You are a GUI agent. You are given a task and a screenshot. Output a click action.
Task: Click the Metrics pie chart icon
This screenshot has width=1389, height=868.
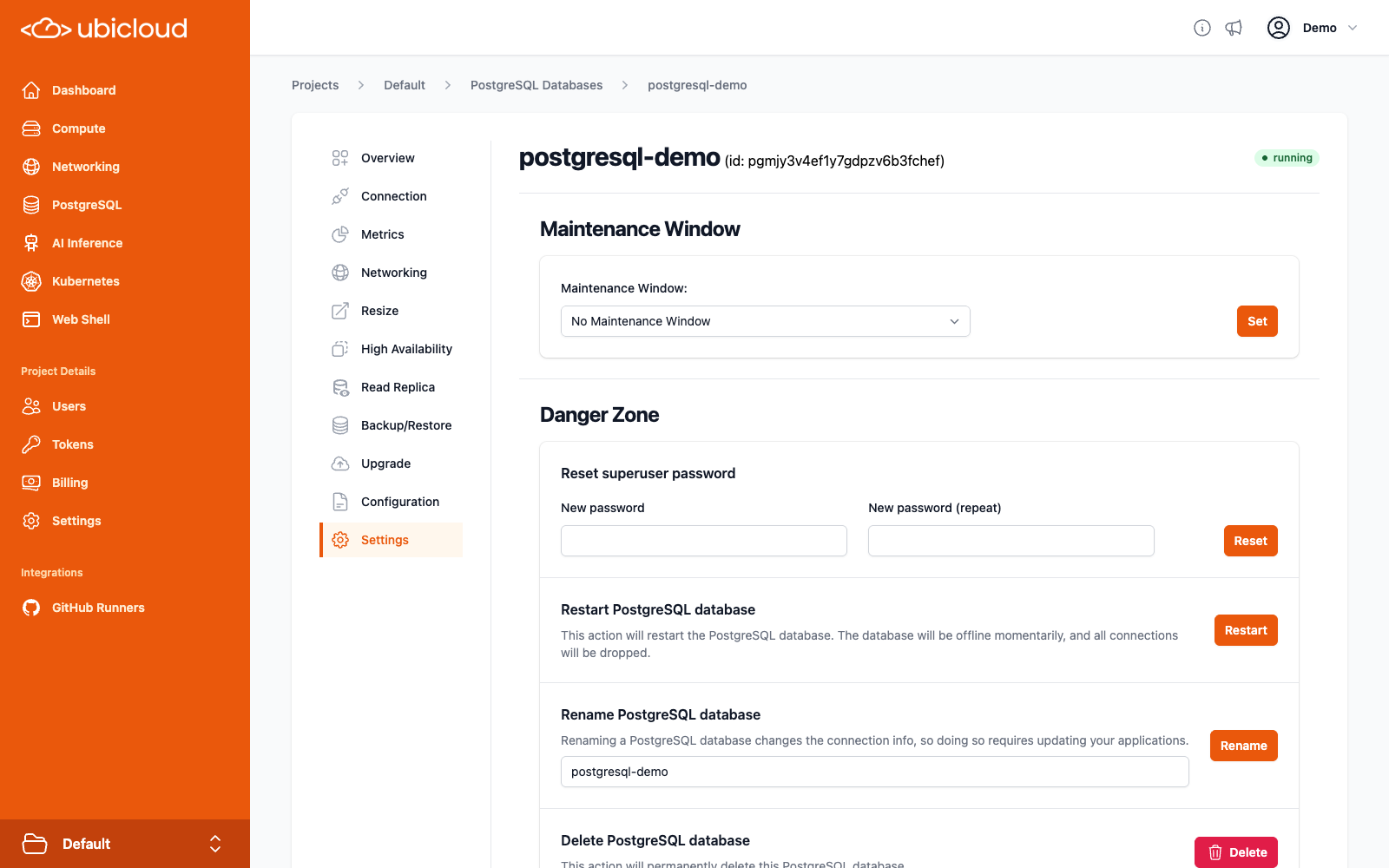[340, 234]
